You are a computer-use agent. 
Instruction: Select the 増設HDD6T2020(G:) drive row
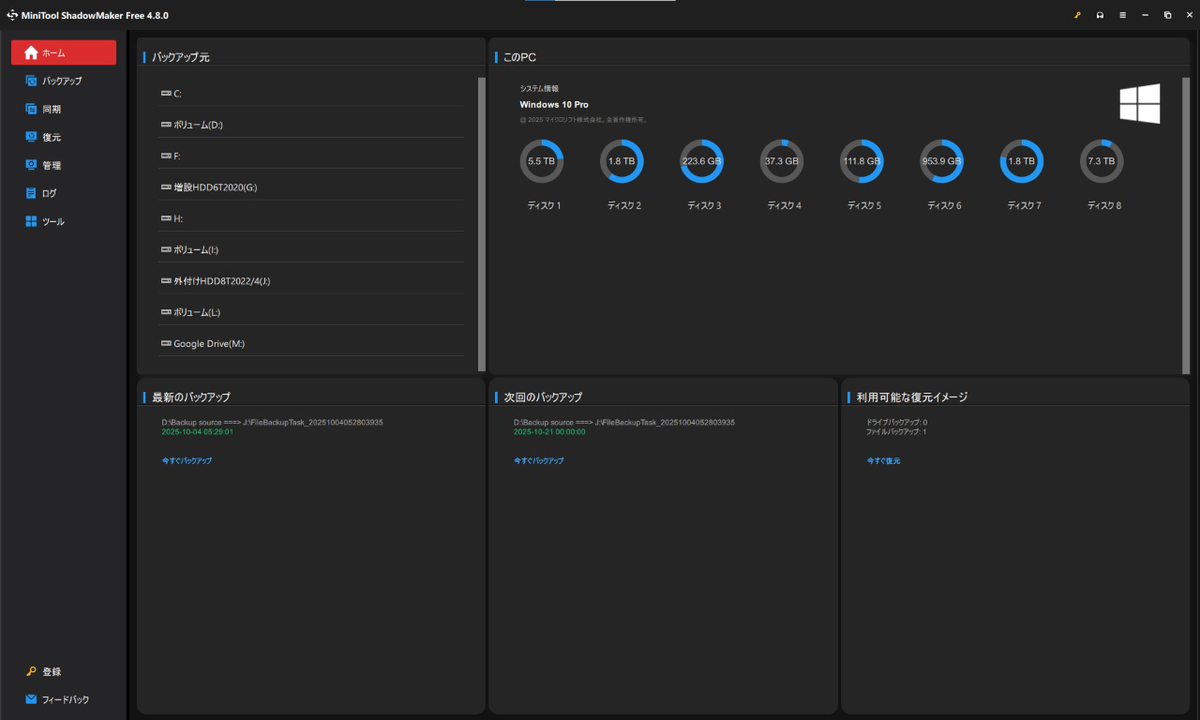(x=311, y=187)
